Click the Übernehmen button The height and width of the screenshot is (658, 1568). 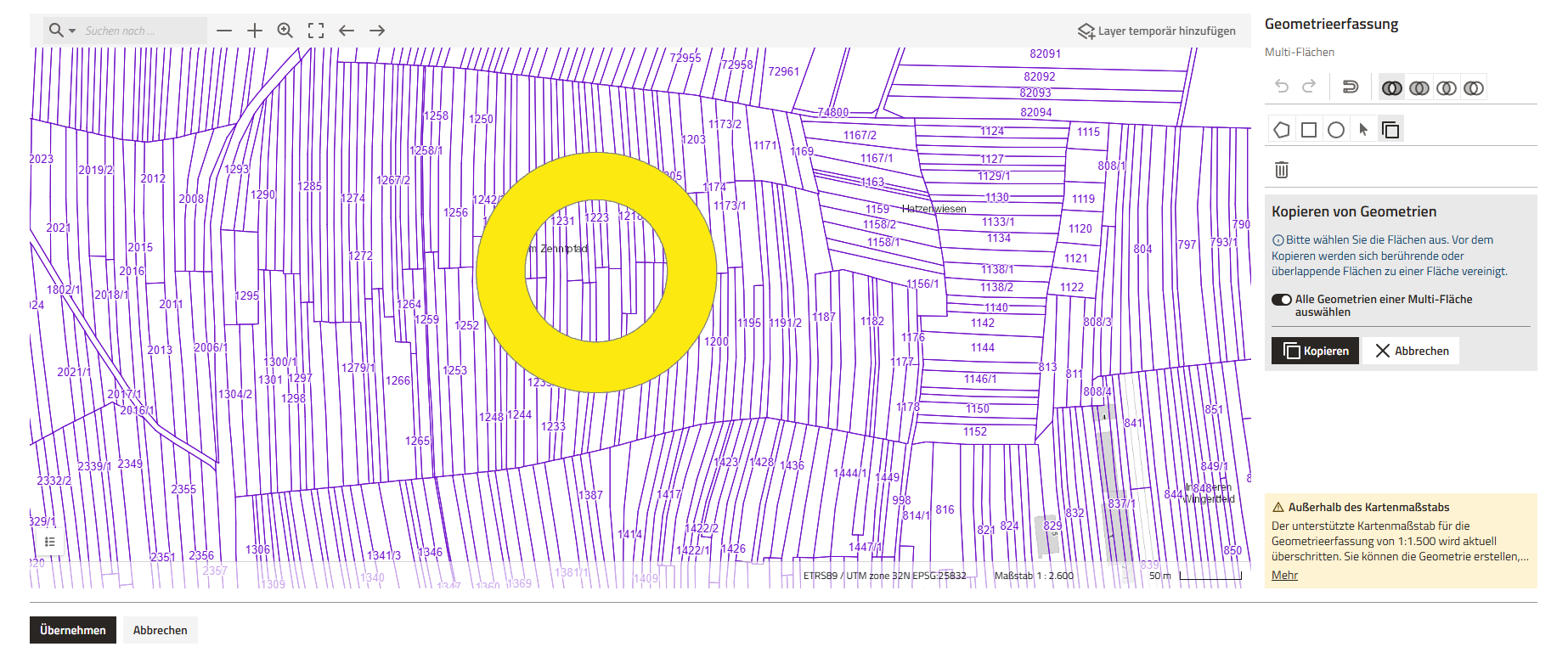pyautogui.click(x=73, y=630)
